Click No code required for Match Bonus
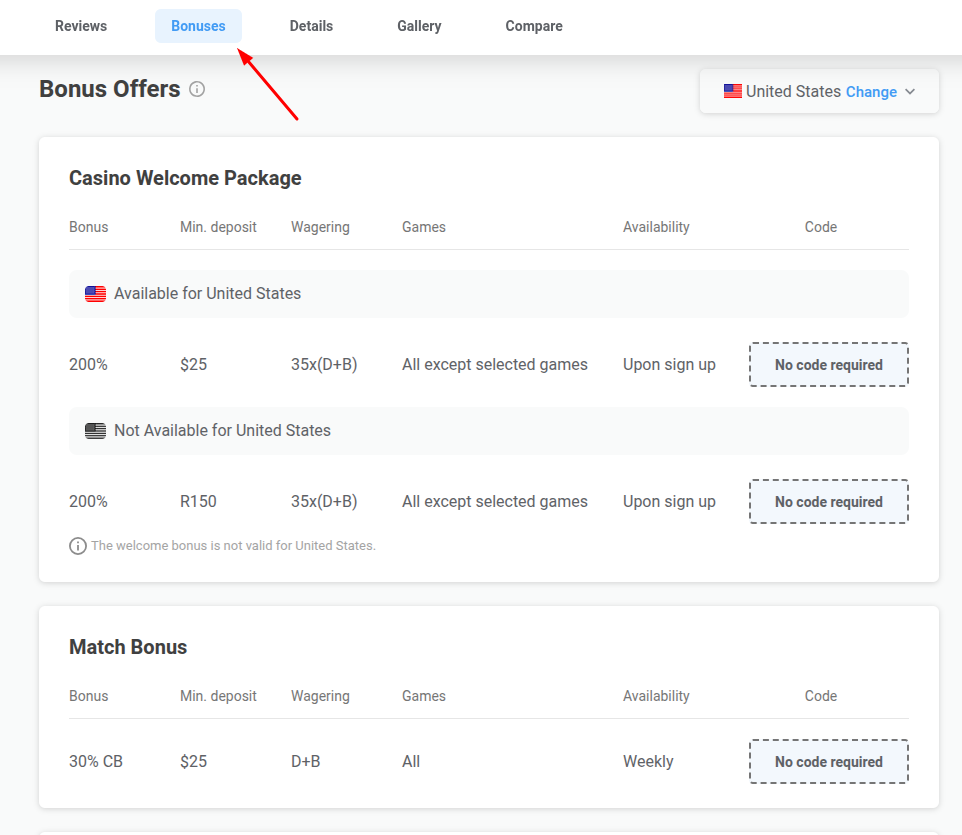962x835 pixels. click(828, 762)
